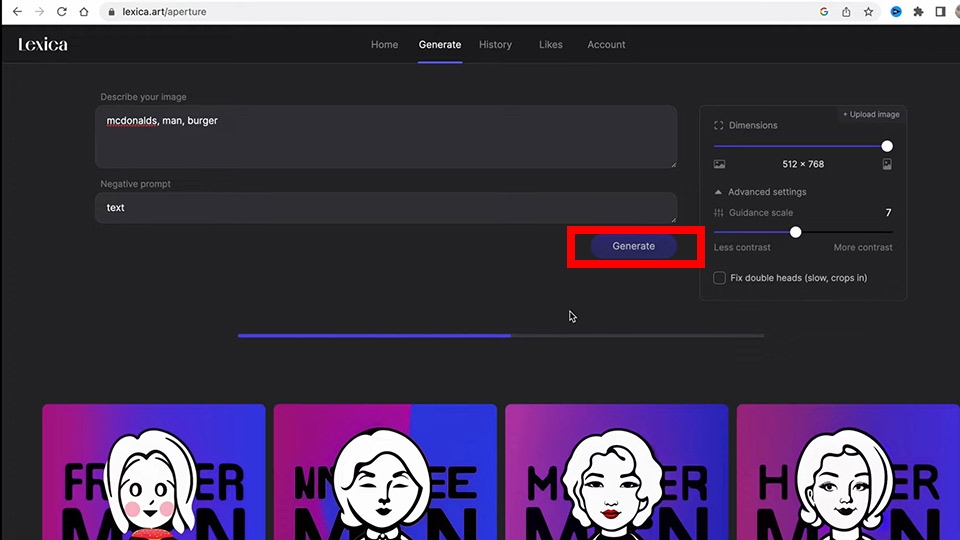The image size is (960, 540).
Task: Click the Google icon in address bar
Action: (823, 12)
